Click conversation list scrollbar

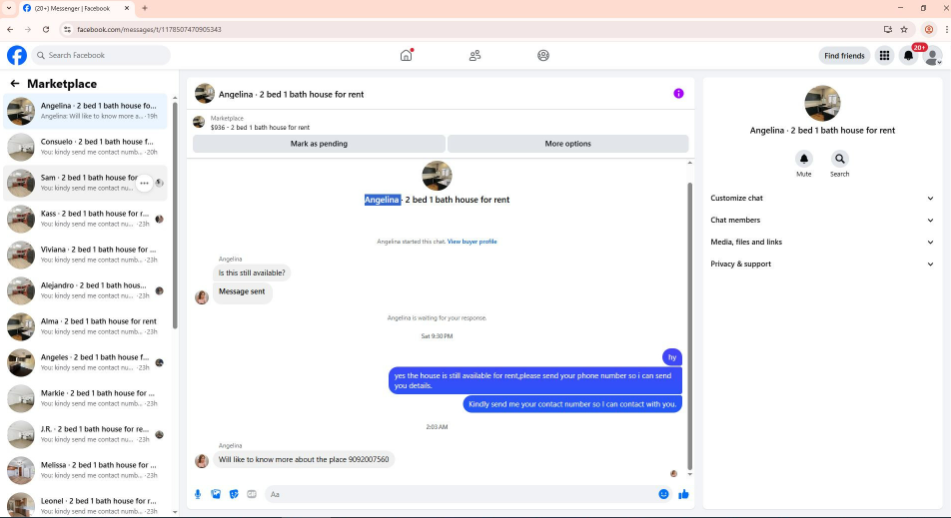(x=175, y=215)
